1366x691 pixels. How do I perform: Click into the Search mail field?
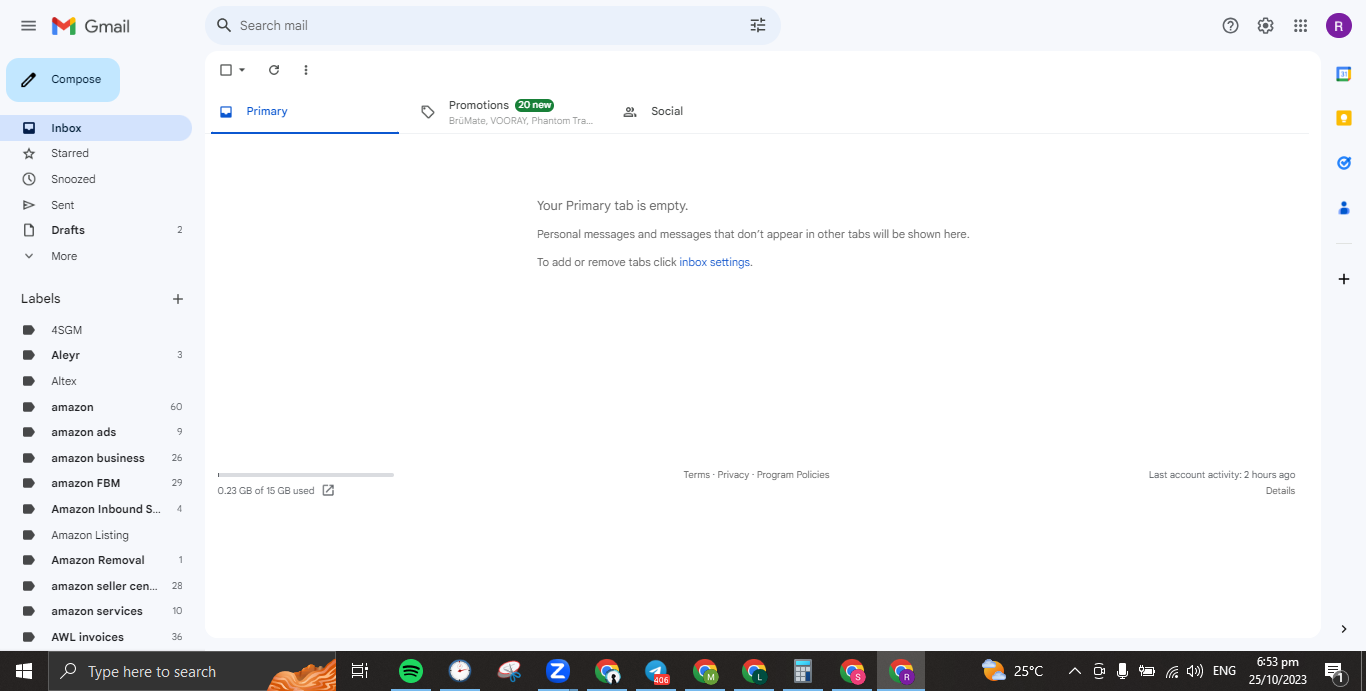pyautogui.click(x=490, y=26)
